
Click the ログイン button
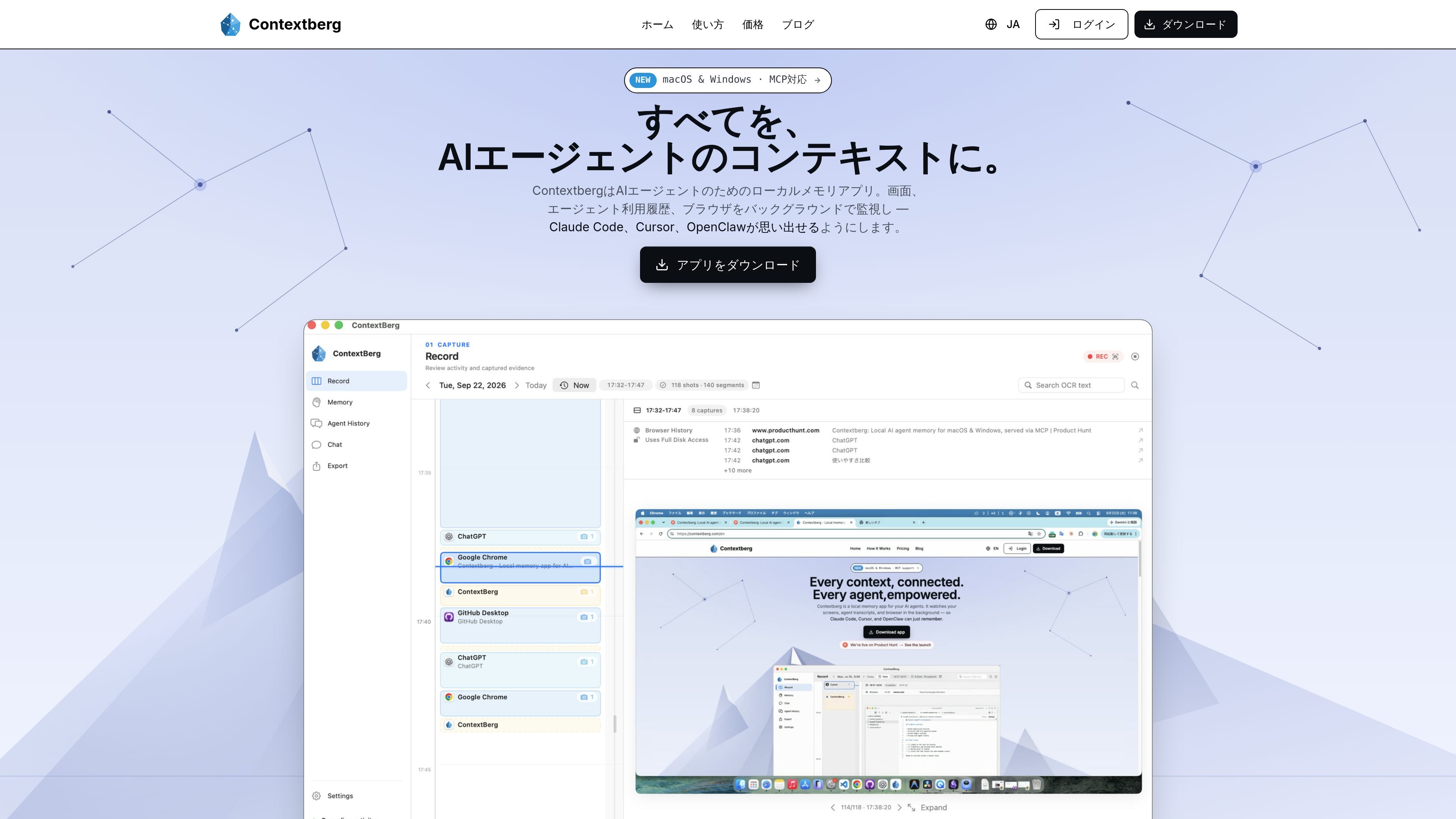[x=1081, y=24]
